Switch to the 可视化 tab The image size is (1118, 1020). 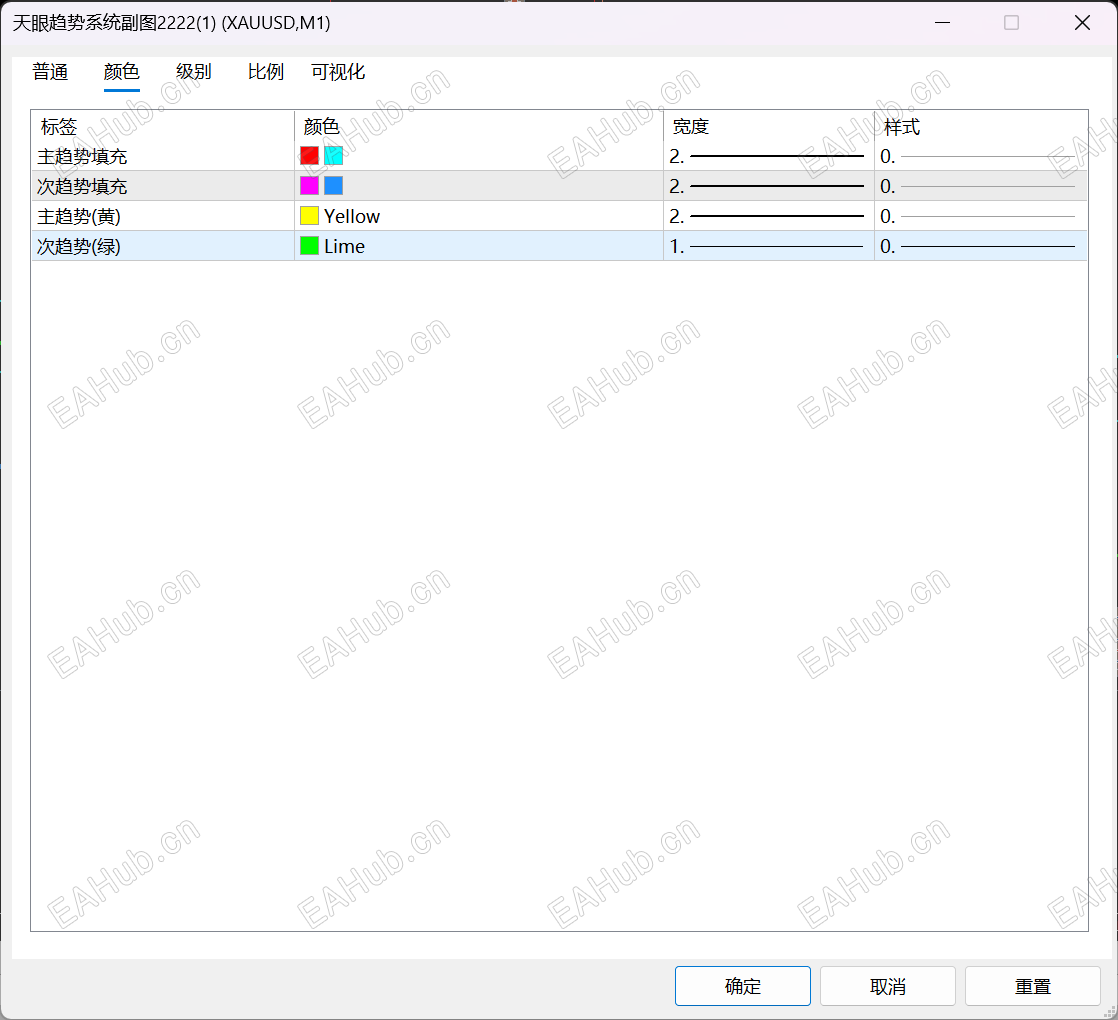coord(338,72)
